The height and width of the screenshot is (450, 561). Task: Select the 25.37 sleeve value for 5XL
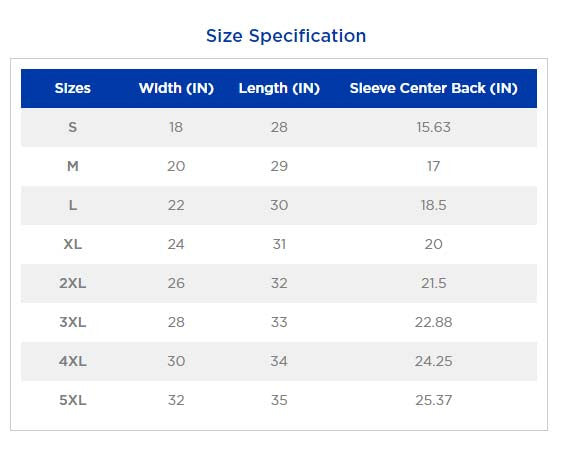pyautogui.click(x=433, y=400)
